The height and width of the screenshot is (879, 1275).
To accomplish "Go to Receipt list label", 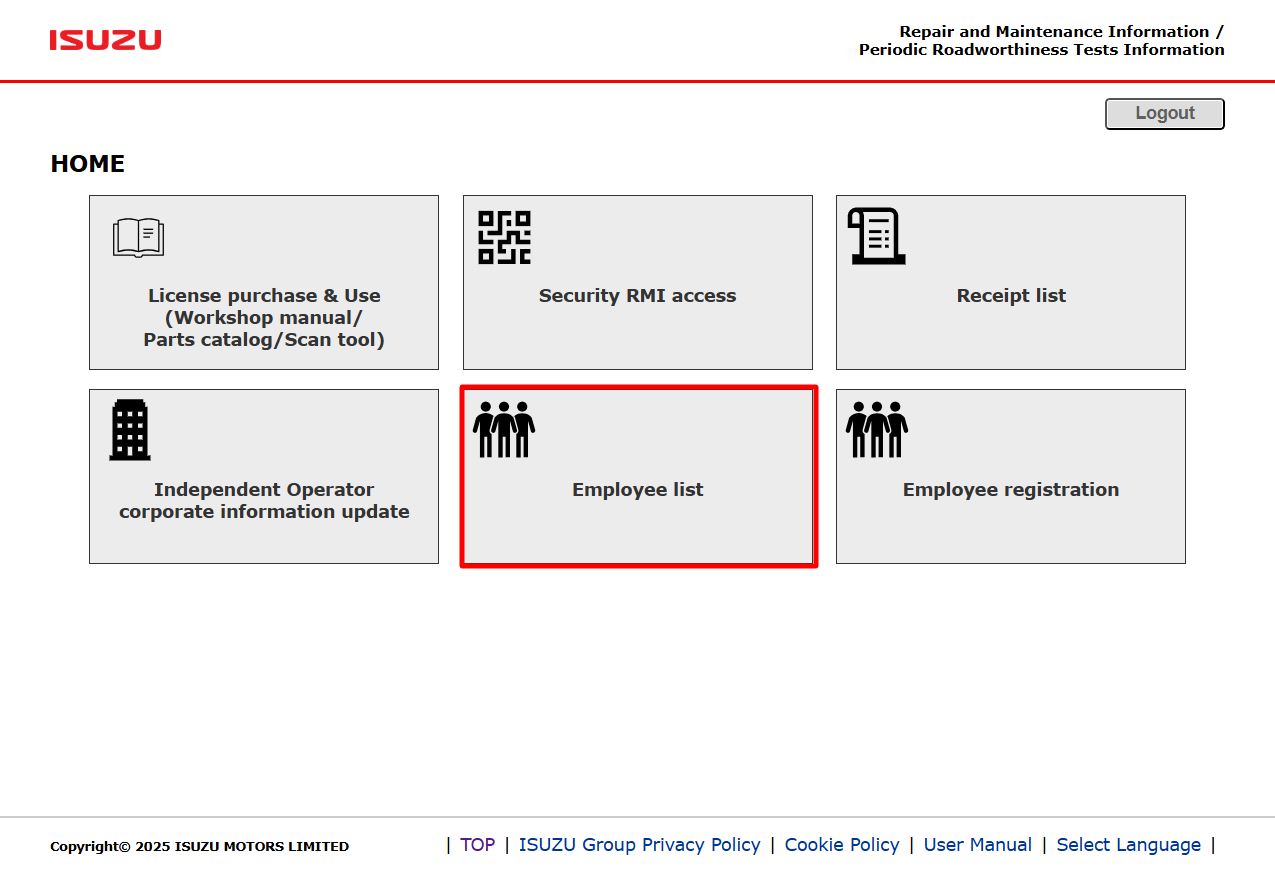I will [1011, 296].
